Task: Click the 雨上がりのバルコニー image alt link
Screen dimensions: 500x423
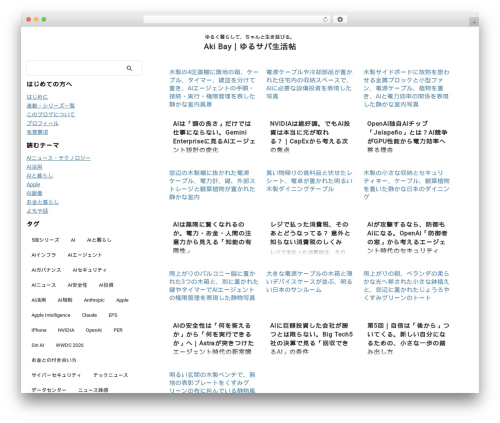Action: tap(213, 285)
